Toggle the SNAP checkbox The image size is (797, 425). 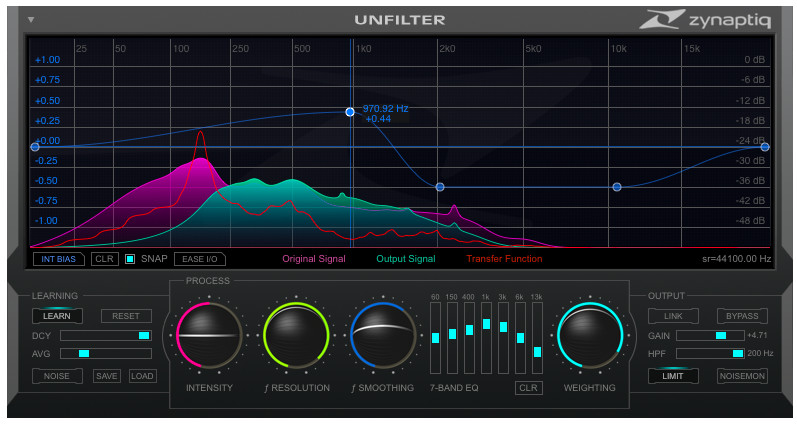(130, 259)
